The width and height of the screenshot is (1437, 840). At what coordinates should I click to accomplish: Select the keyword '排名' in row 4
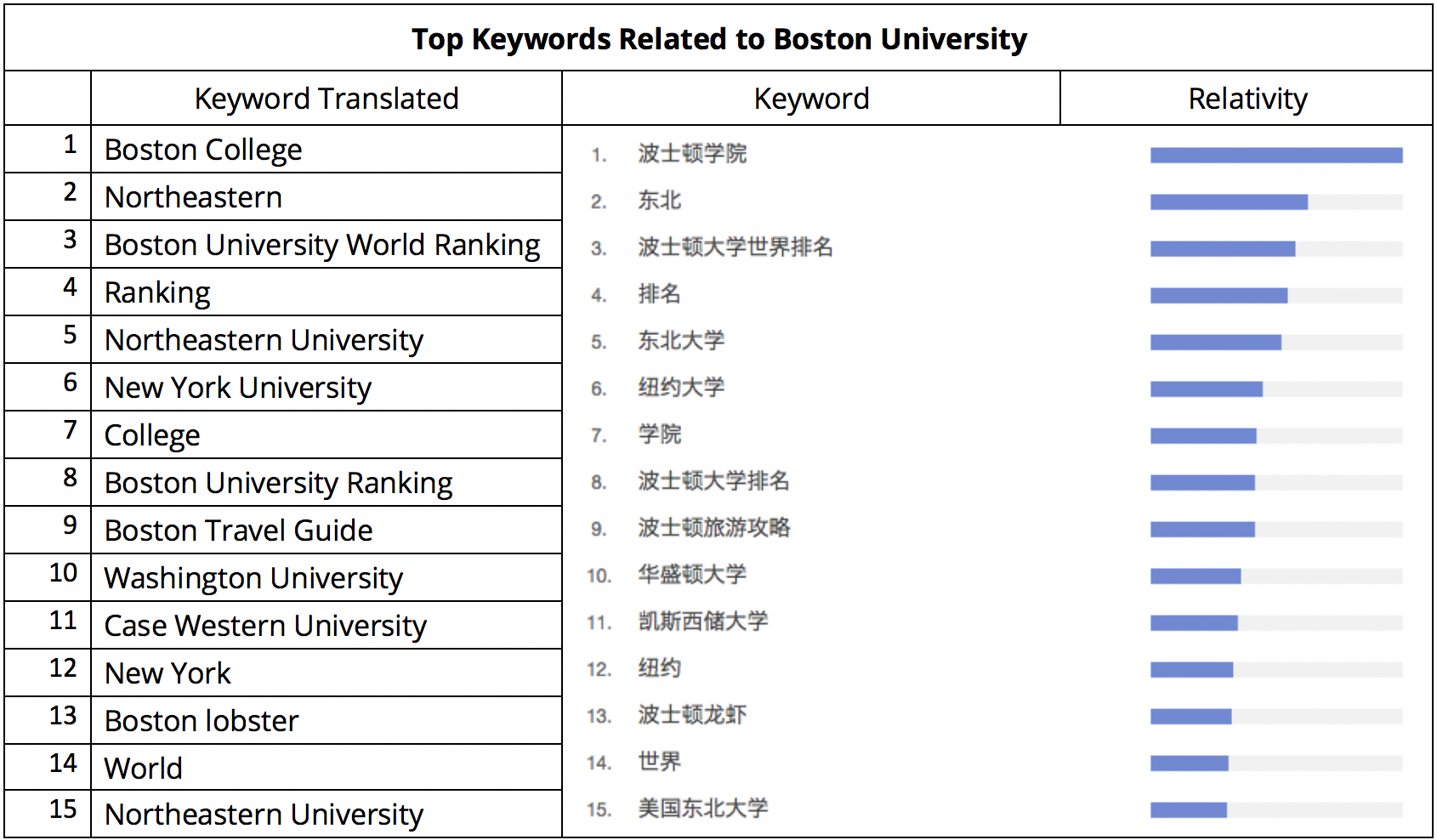pos(660,294)
